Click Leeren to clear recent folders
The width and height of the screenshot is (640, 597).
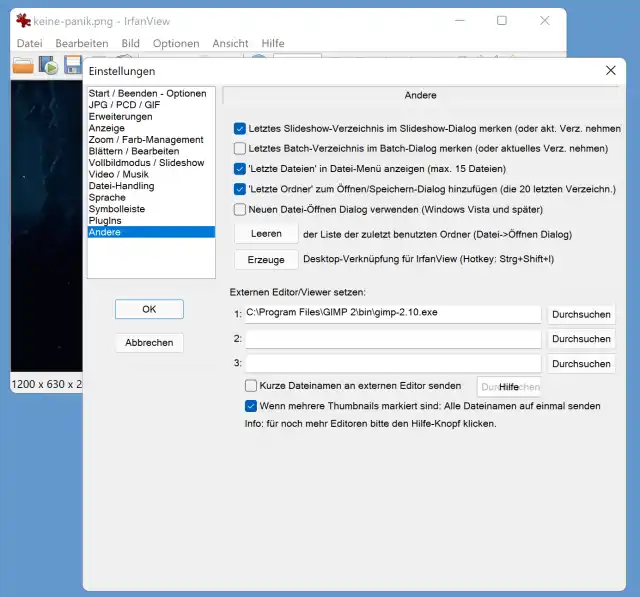tap(266, 234)
